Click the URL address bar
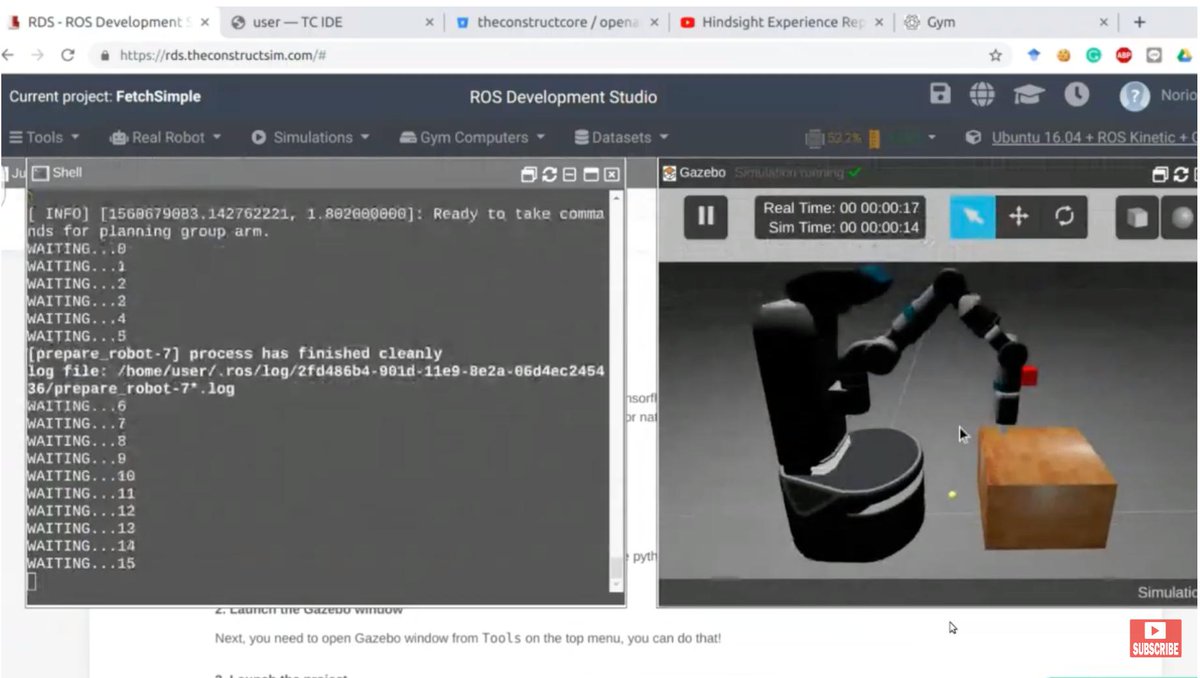1200x678 pixels. point(540,55)
